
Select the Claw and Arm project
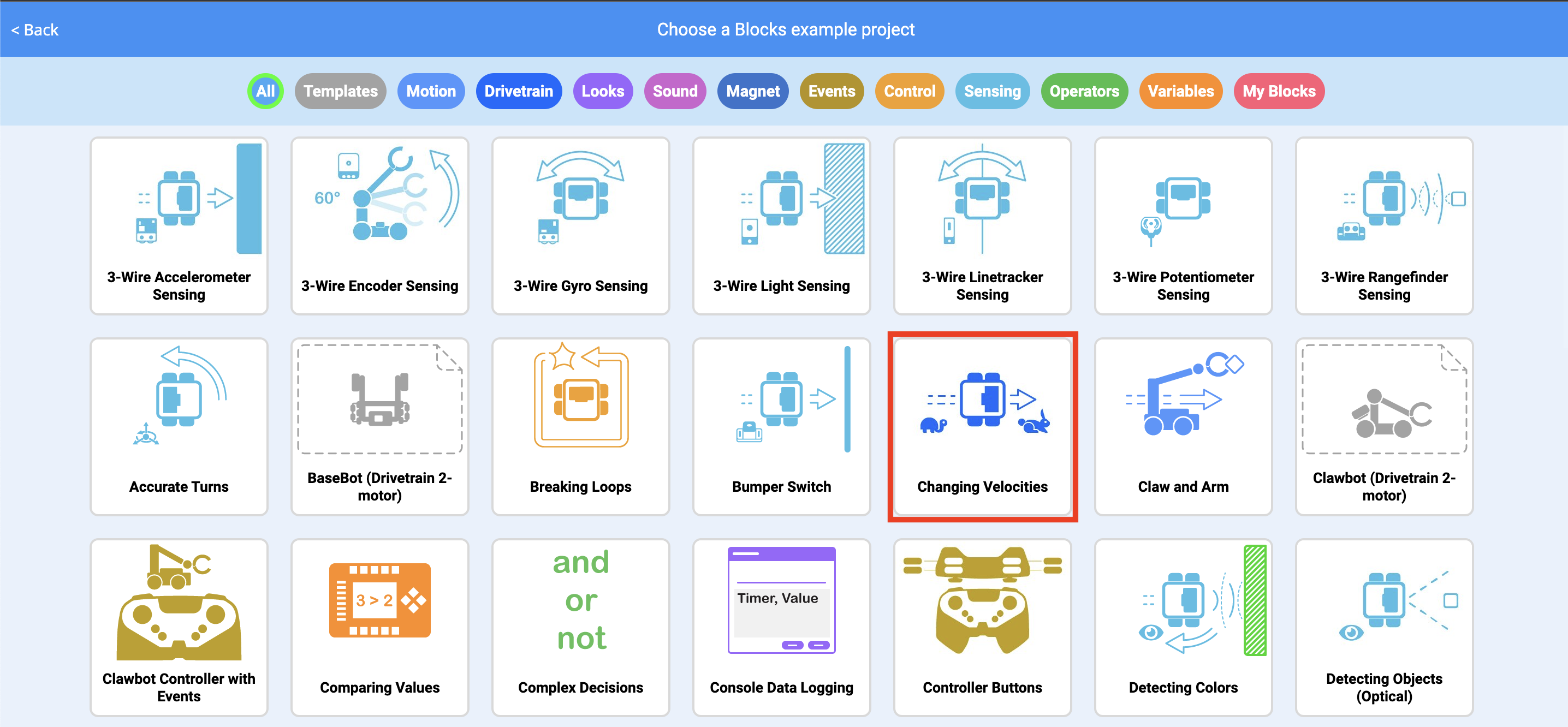pos(1183,426)
